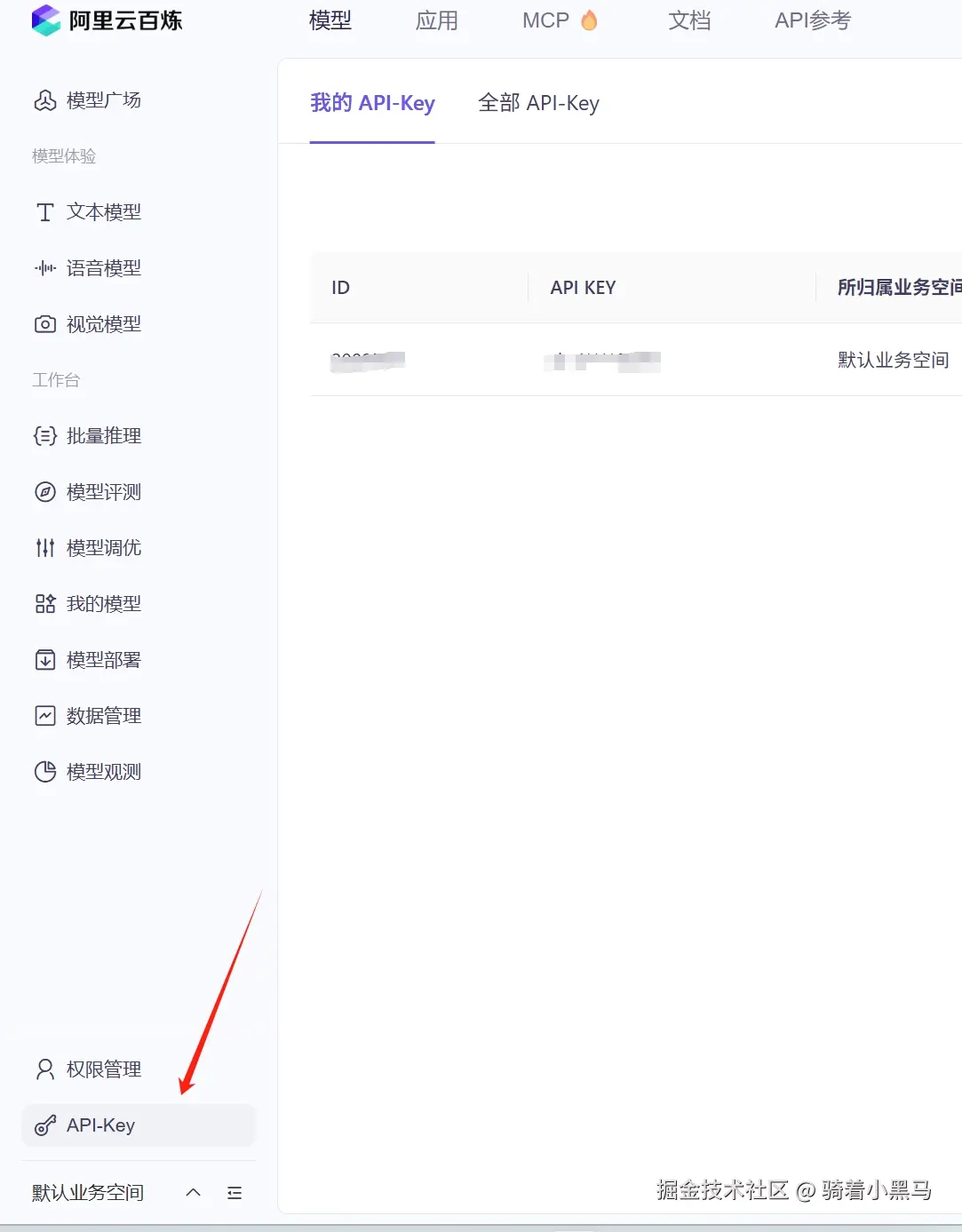Open the 批量推理 braces icon
The height and width of the screenshot is (1232, 962).
45,436
